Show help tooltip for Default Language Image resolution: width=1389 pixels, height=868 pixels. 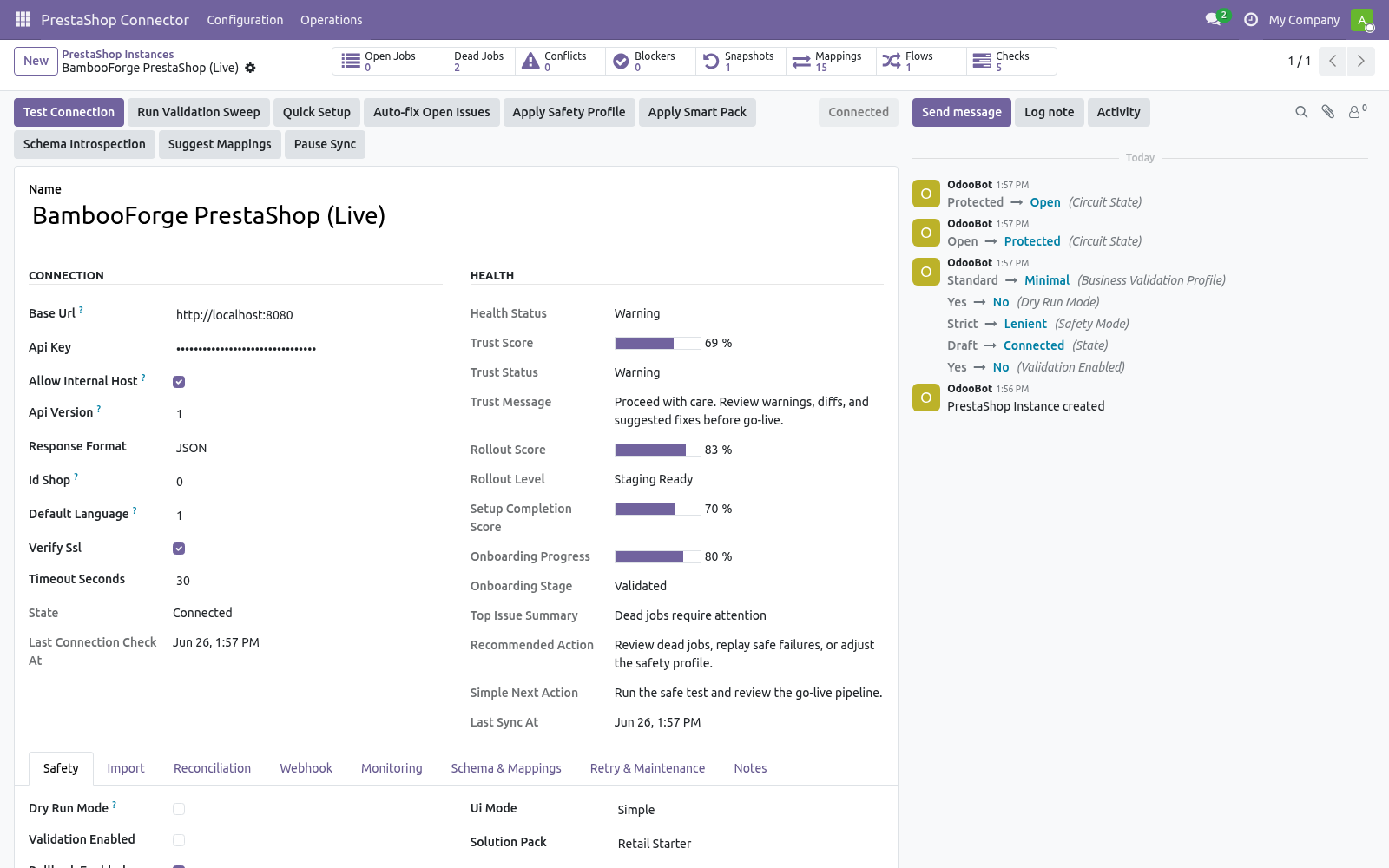point(135,510)
